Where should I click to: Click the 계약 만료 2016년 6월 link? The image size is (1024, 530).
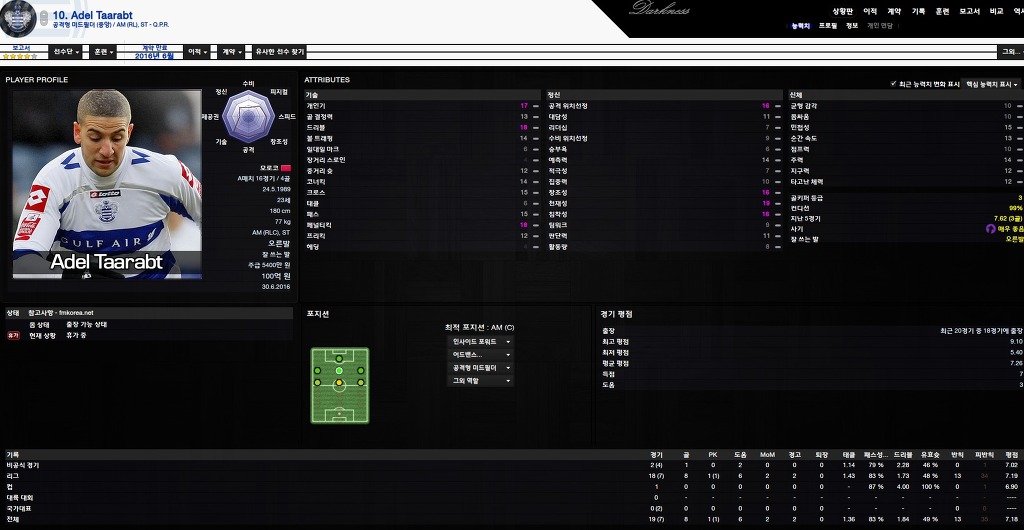(x=155, y=52)
